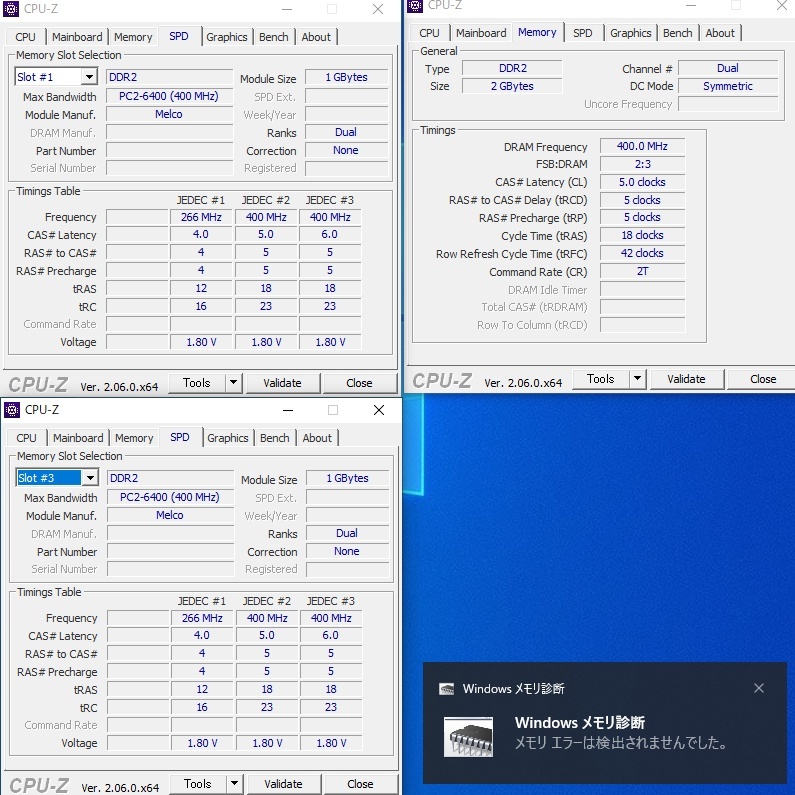Switch to Mainboard tab in the Slot #3 window

pyautogui.click(x=78, y=438)
